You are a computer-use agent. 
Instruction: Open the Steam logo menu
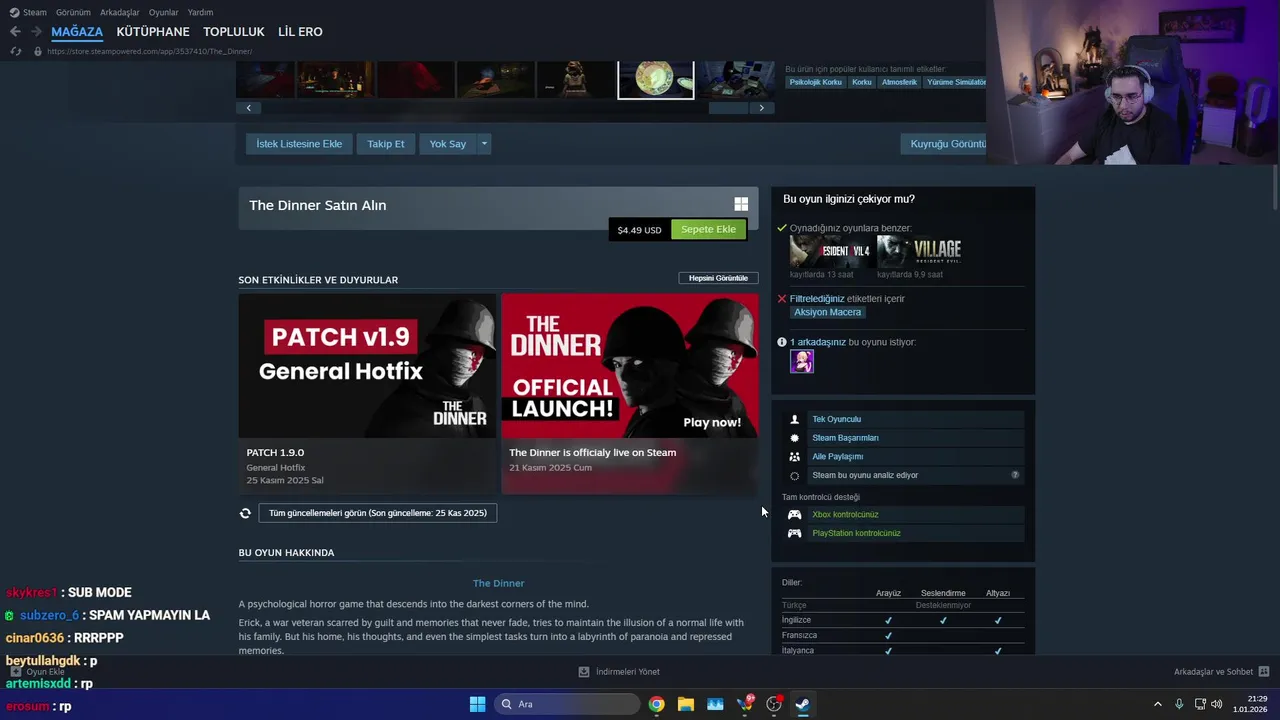[14, 12]
